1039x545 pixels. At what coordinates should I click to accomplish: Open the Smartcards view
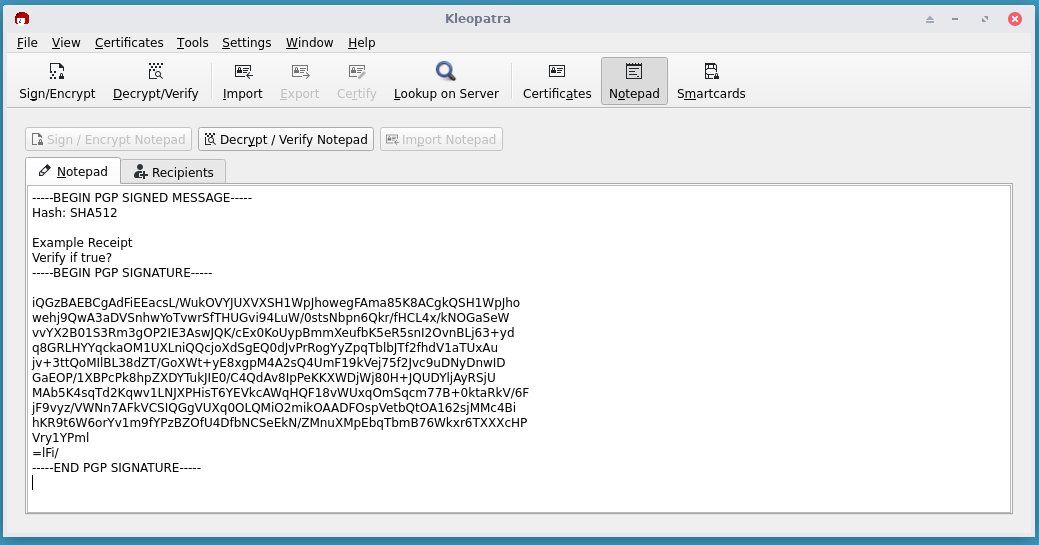pyautogui.click(x=711, y=81)
